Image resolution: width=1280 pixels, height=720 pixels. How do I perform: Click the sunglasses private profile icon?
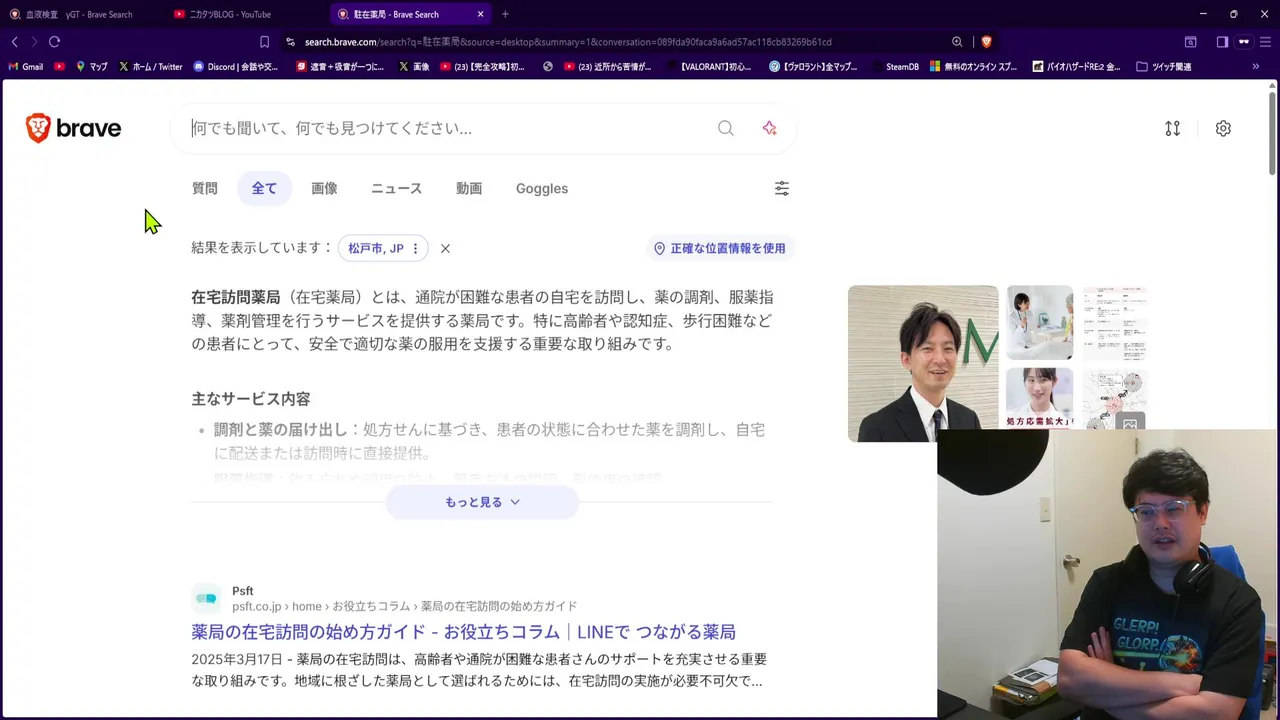point(1244,42)
